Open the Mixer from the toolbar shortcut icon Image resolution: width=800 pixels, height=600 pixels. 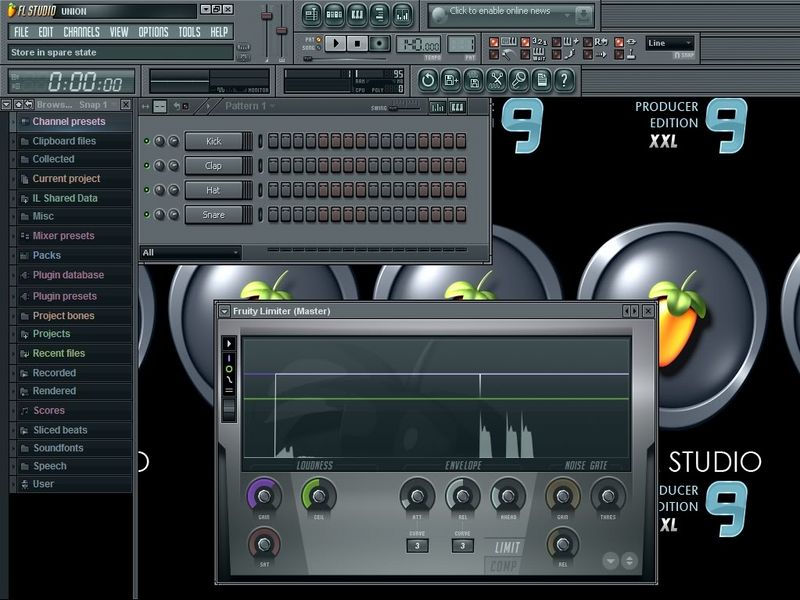pyautogui.click(x=403, y=15)
